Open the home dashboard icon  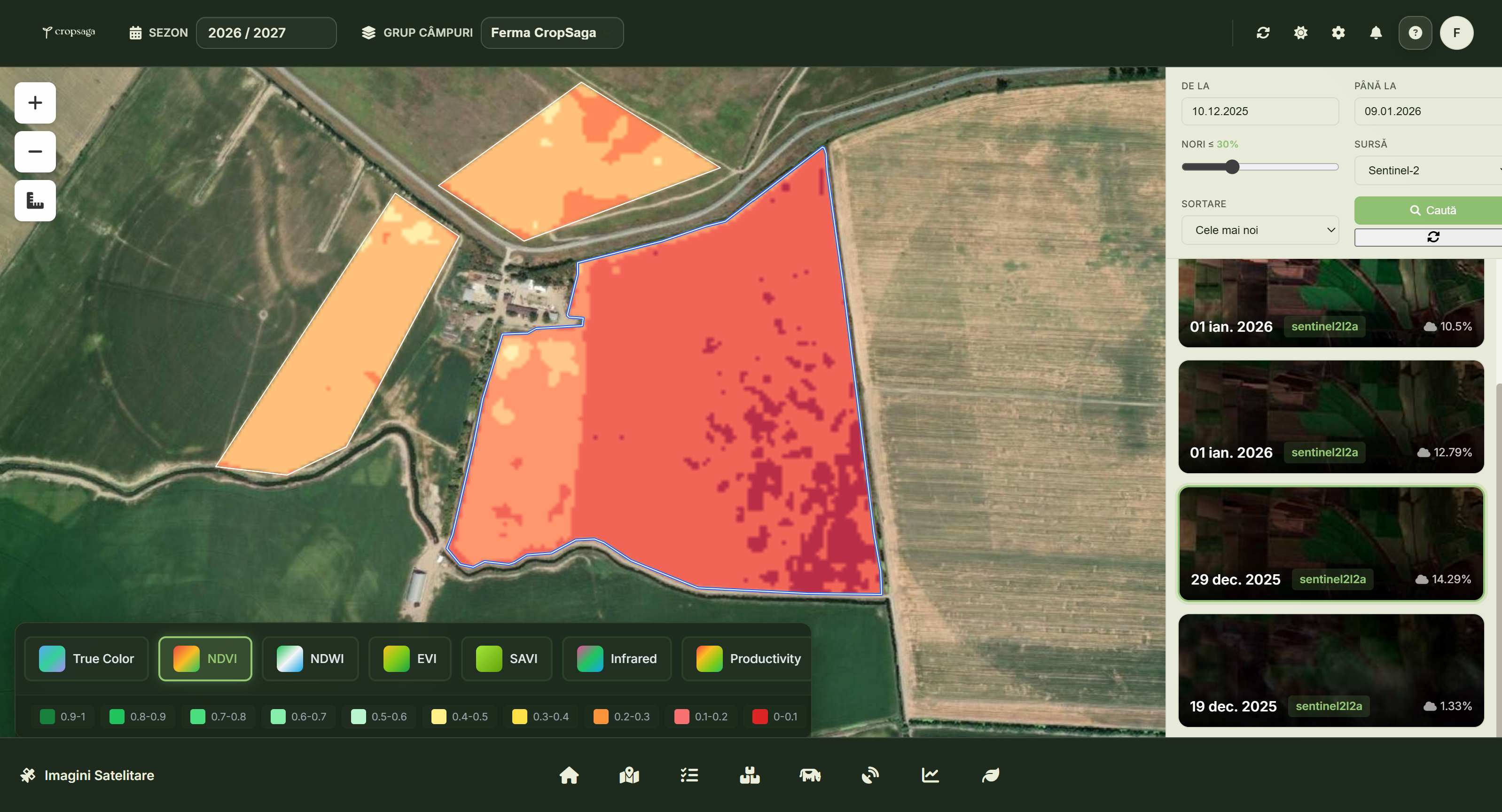570,775
